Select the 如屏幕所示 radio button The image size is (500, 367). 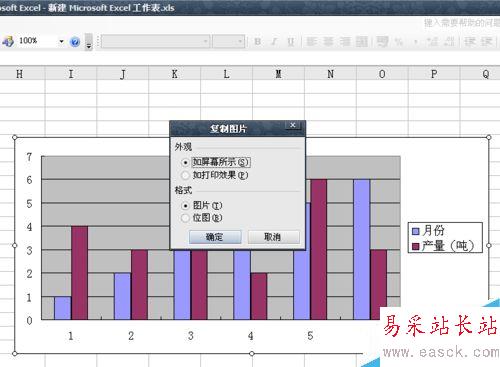pos(185,162)
